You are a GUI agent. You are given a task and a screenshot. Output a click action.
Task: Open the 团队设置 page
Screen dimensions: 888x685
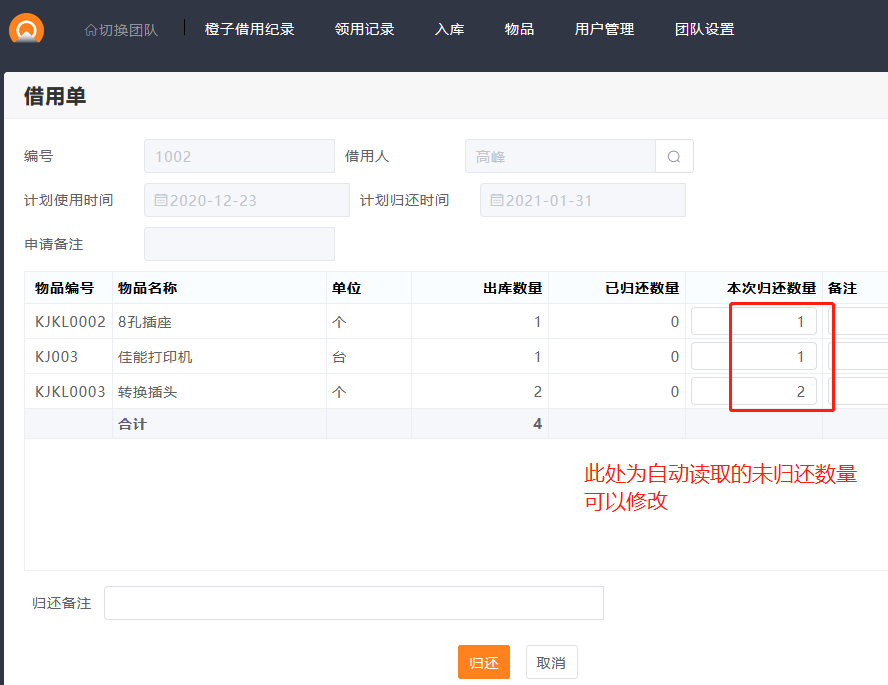704,29
